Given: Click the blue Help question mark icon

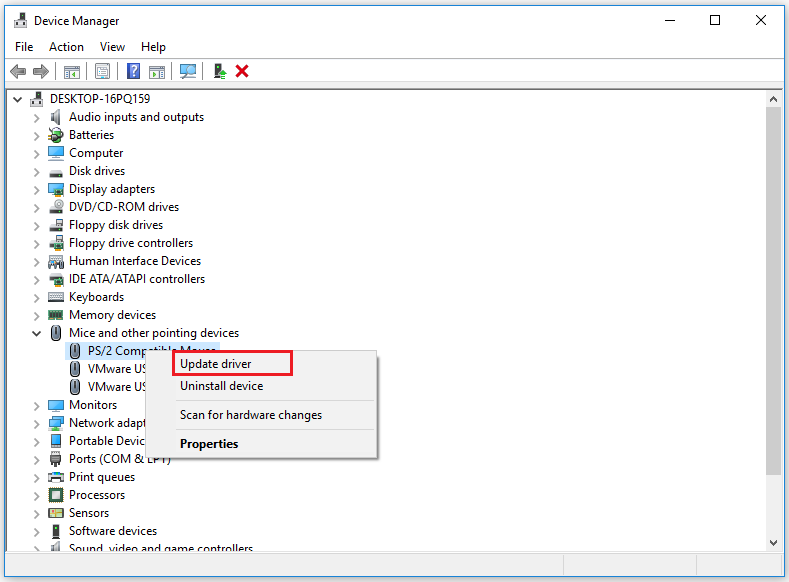Looking at the screenshot, I should click(x=133, y=71).
